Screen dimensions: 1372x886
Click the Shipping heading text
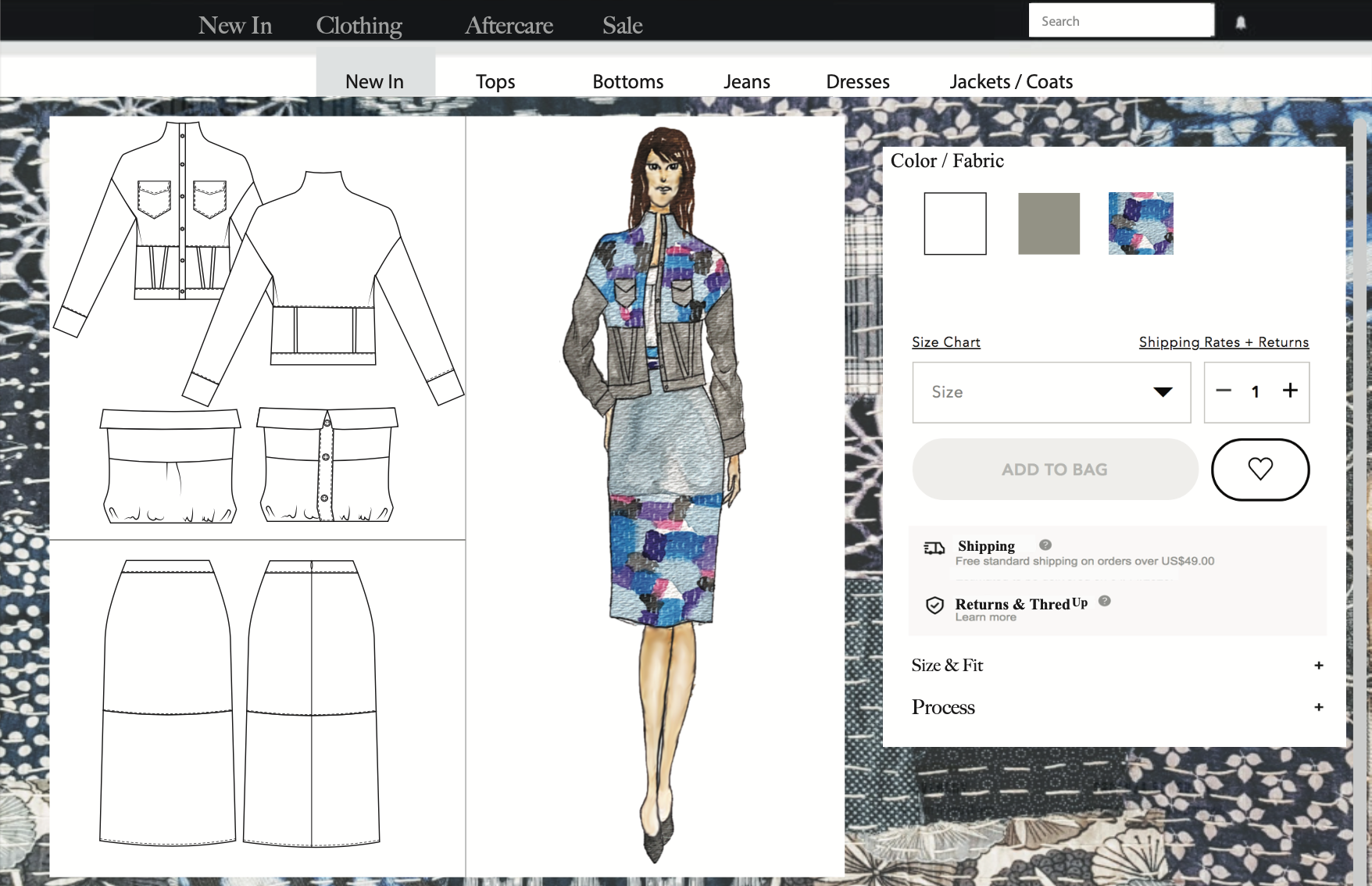tap(986, 545)
